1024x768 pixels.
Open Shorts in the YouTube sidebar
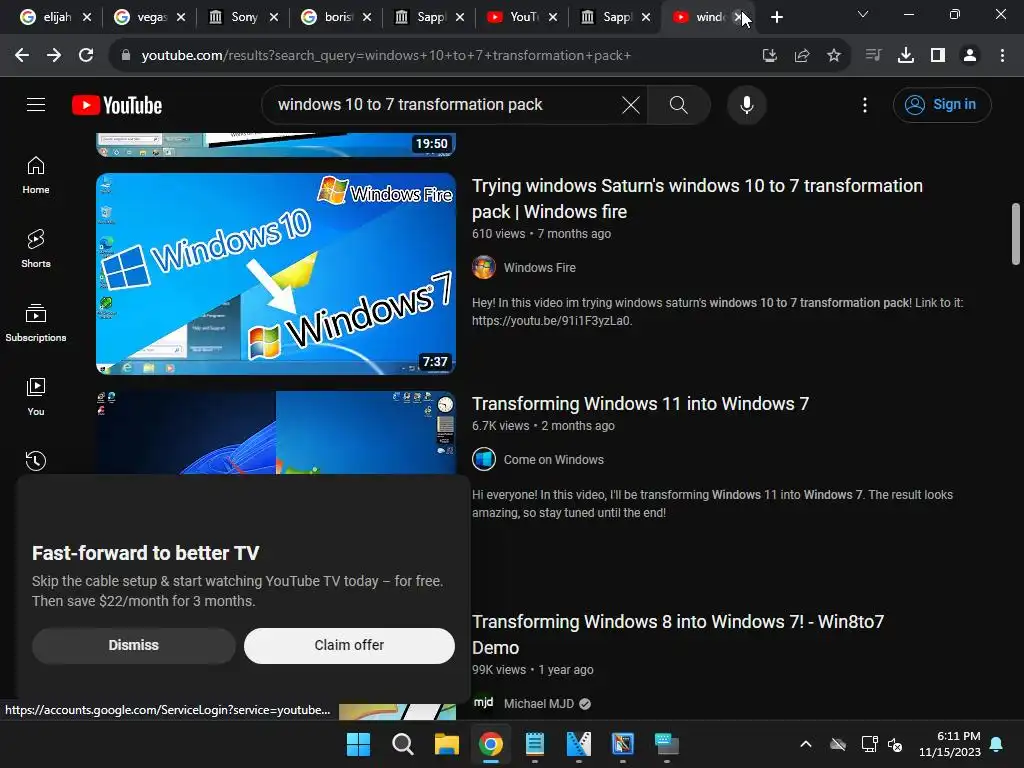pos(36,249)
